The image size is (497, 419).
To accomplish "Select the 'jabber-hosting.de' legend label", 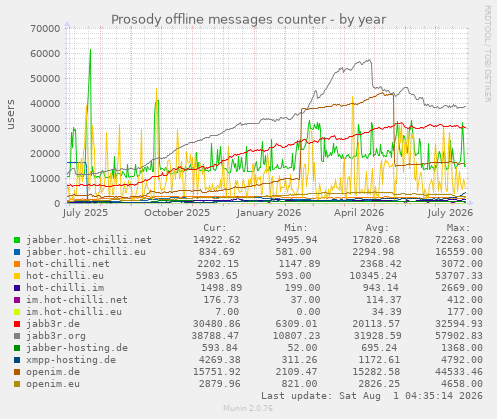I will pos(77,348).
